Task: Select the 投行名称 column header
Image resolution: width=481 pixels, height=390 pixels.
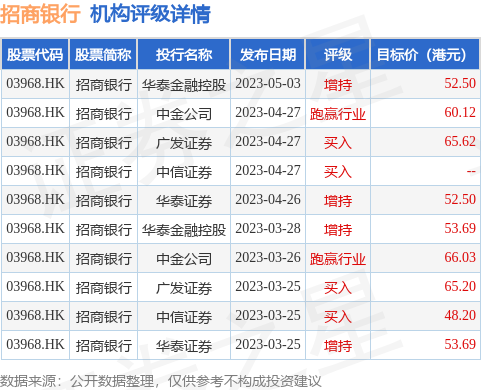Action: coord(184,54)
